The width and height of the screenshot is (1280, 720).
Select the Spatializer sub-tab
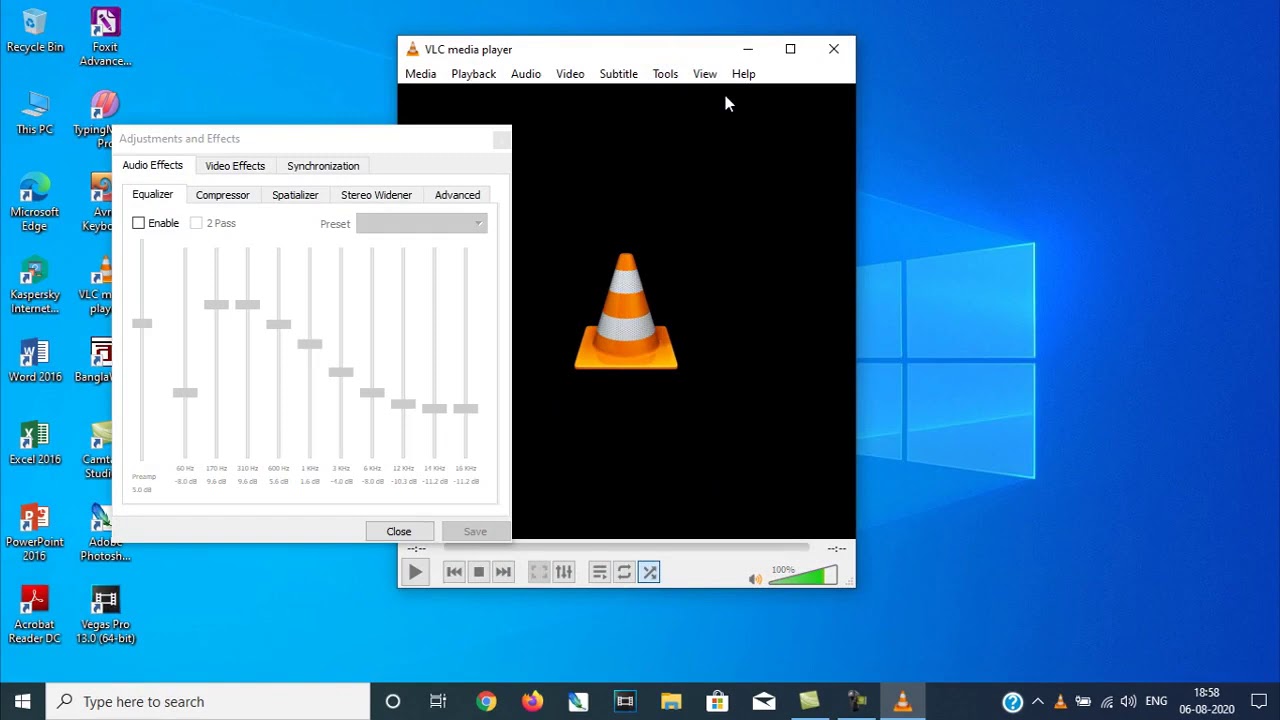(295, 195)
